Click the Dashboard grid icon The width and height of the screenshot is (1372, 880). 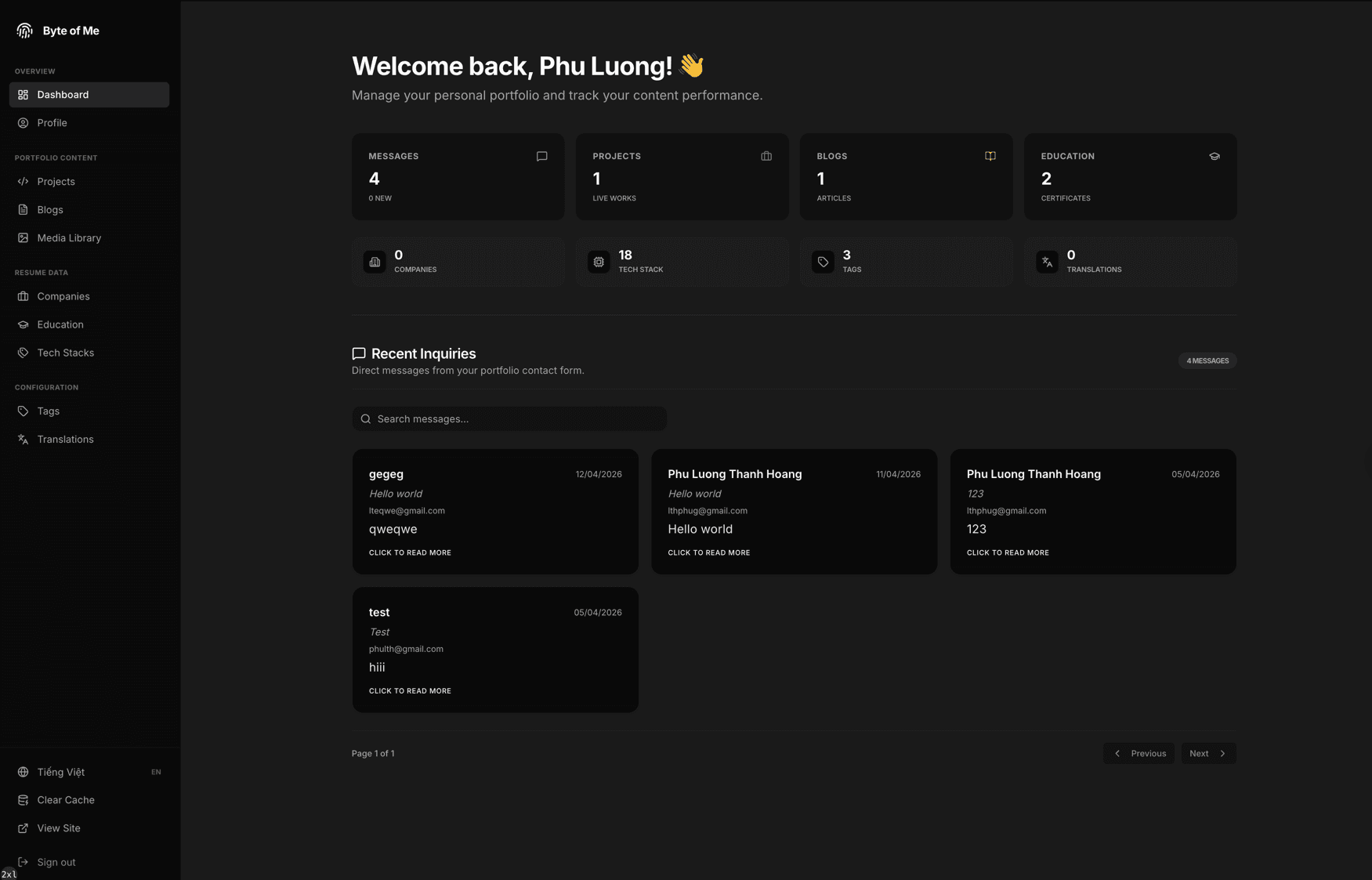click(23, 95)
